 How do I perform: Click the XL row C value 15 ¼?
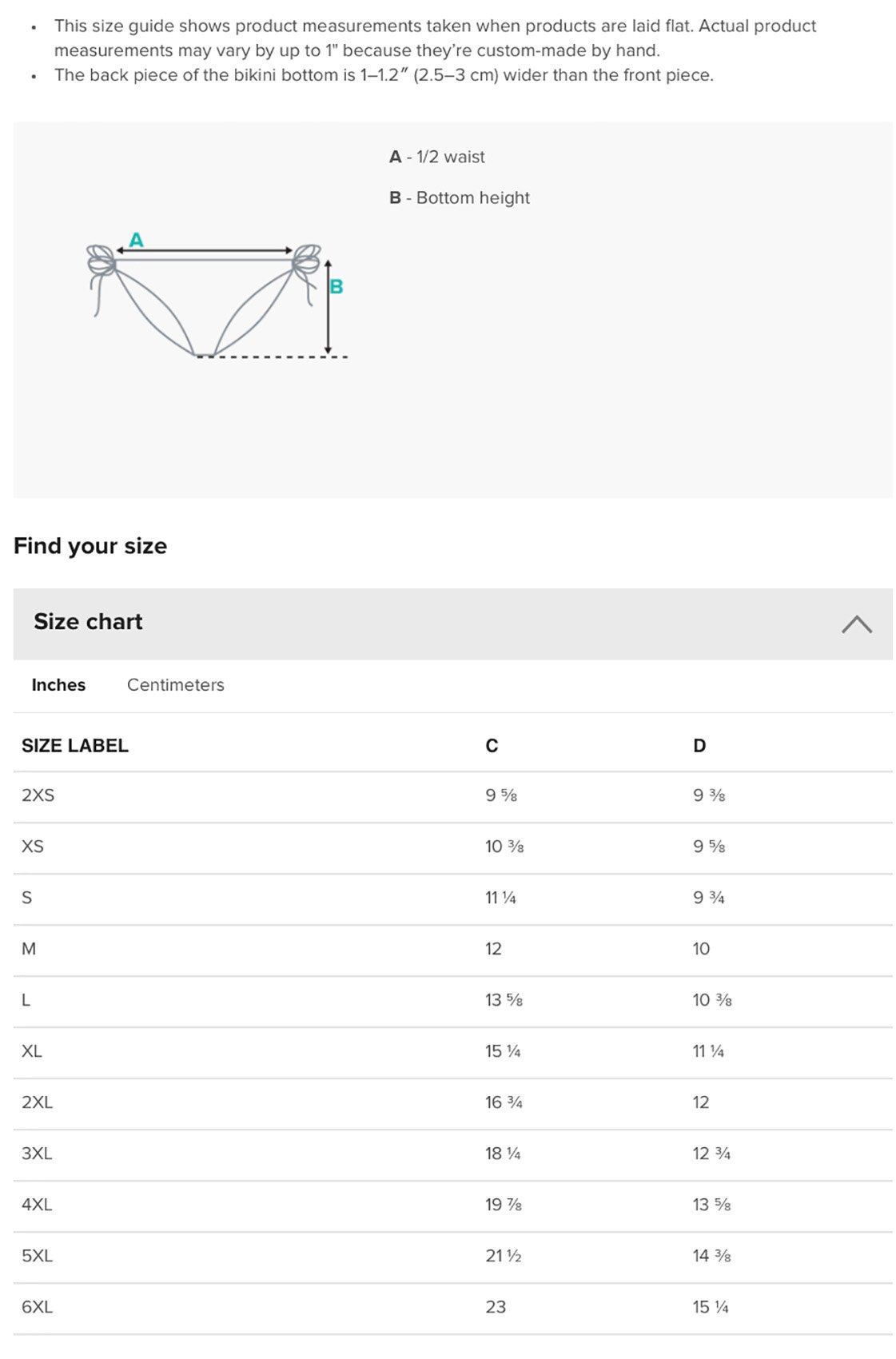(x=503, y=1050)
